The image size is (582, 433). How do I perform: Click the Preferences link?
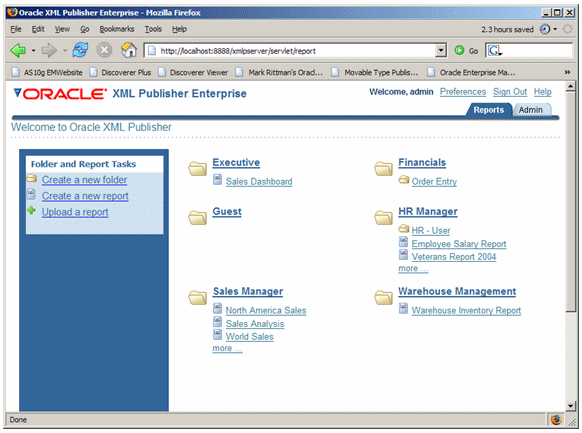point(463,92)
